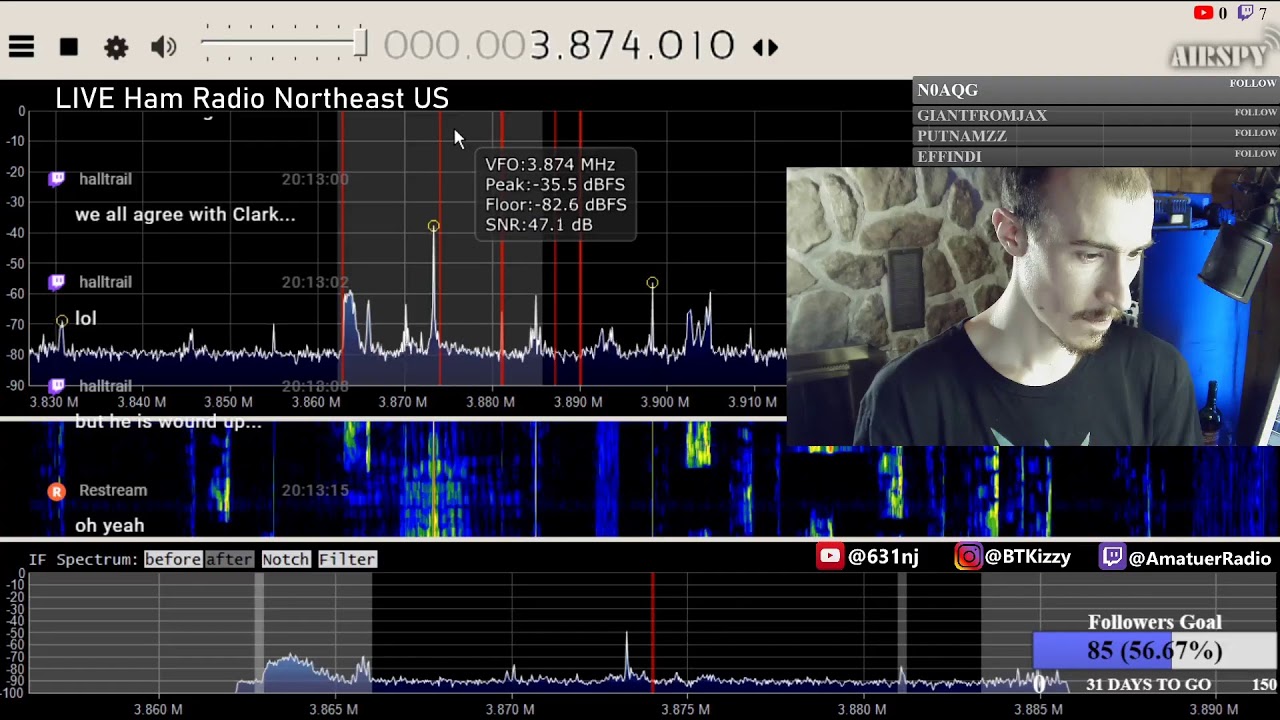Click the Twitch icon next to @AmatuerRadio

1112,557
